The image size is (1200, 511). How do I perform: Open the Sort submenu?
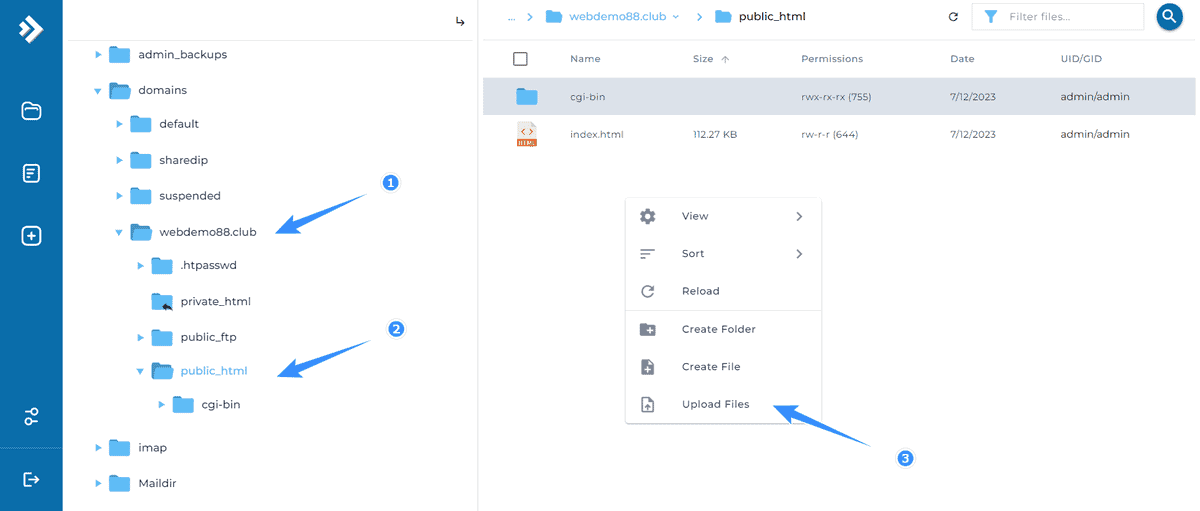pyautogui.click(x=723, y=254)
